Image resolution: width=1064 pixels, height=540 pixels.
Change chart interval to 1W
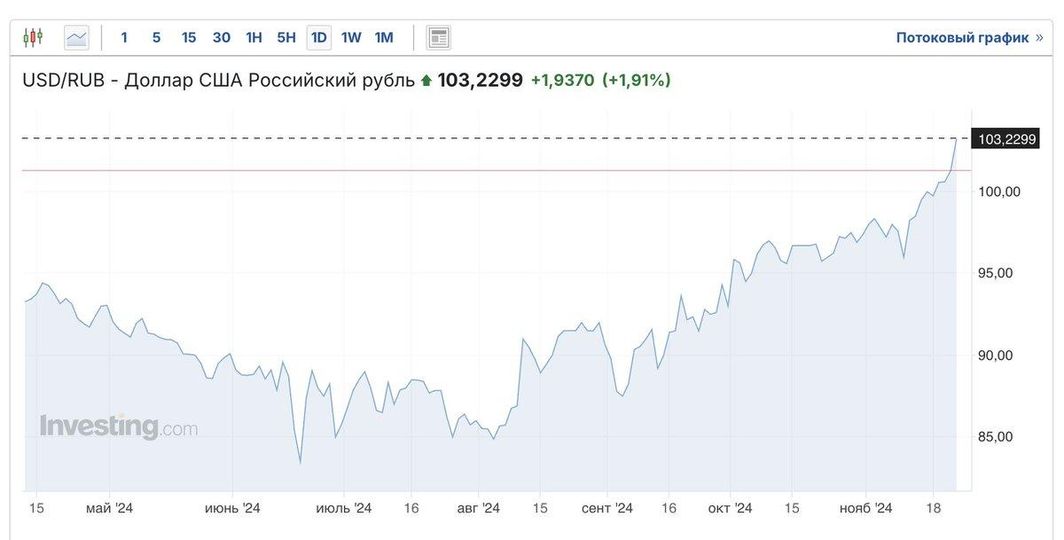[351, 38]
